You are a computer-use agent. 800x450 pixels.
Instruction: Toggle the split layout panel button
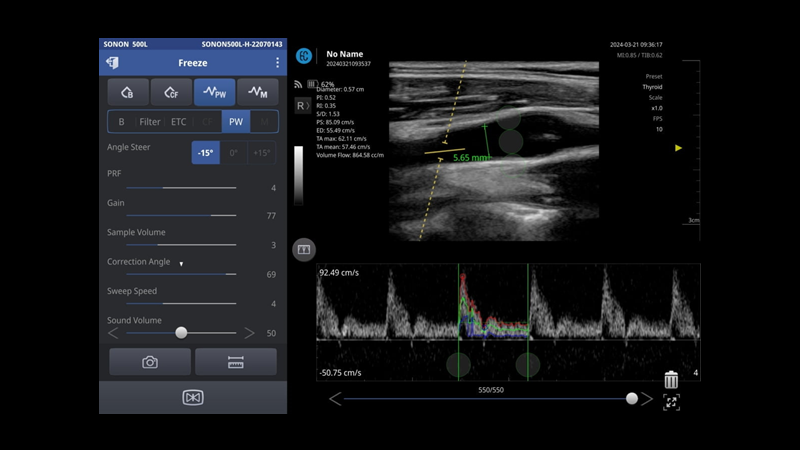[x=304, y=249]
